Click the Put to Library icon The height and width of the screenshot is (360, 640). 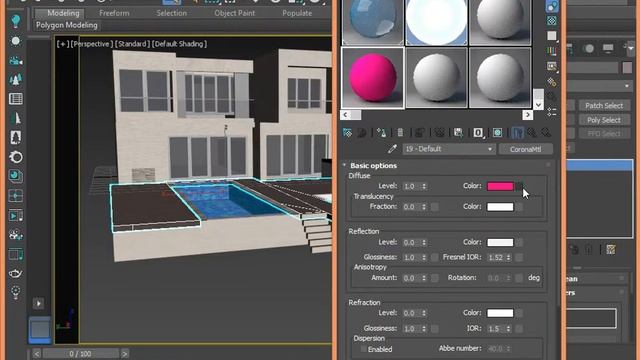coord(458,133)
